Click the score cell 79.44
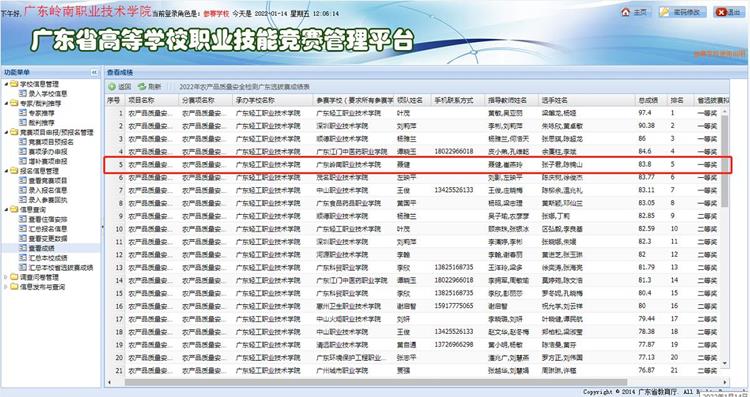Image resolution: width=750 pixels, height=397 pixels. tap(647, 319)
